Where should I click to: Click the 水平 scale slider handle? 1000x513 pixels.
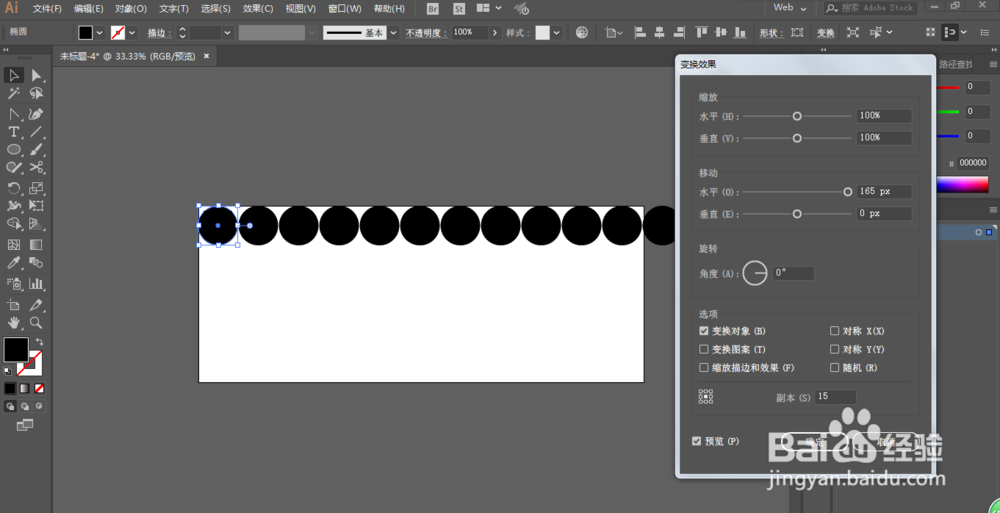(797, 116)
